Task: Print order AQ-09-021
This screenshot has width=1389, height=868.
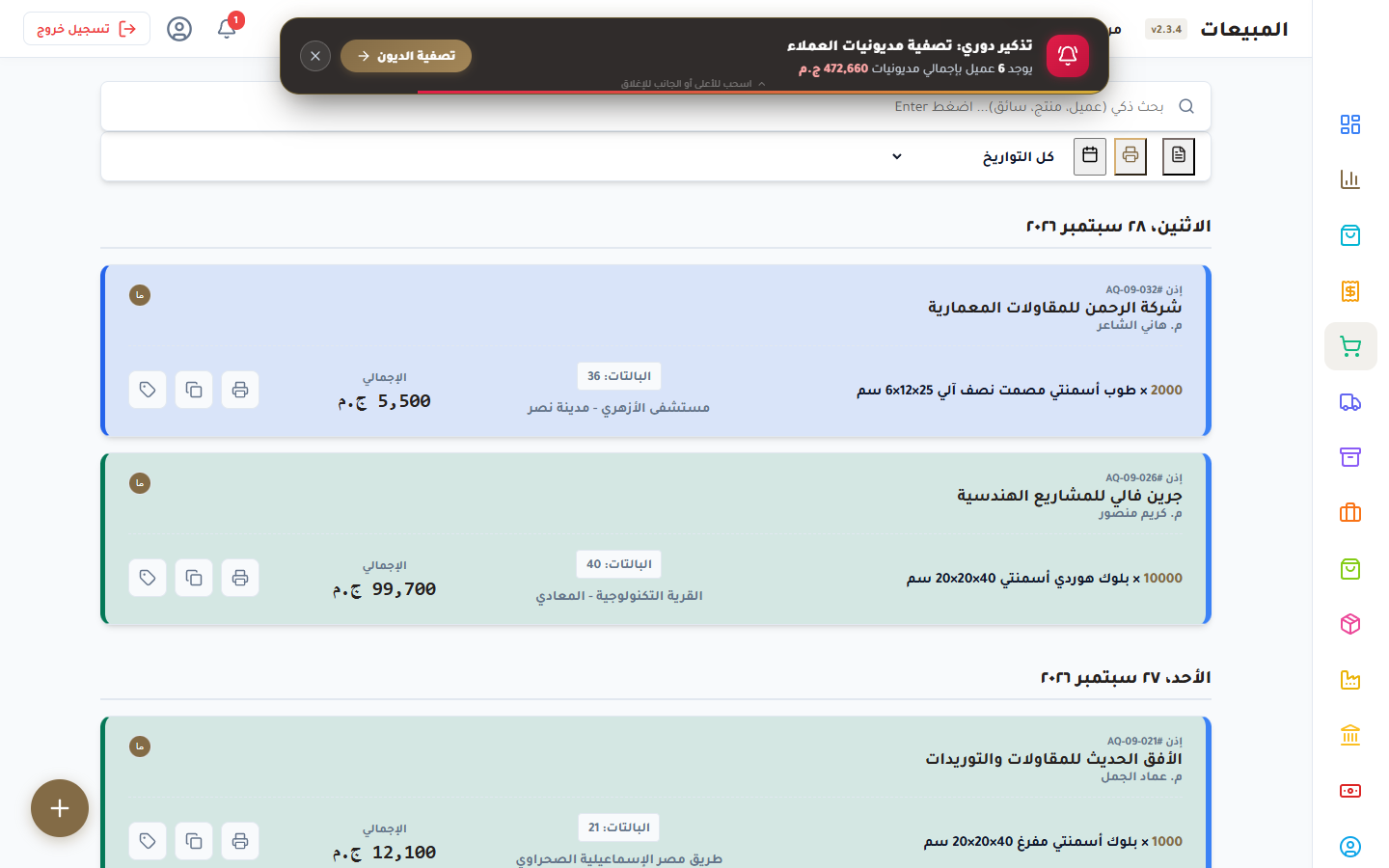Action: (x=240, y=841)
